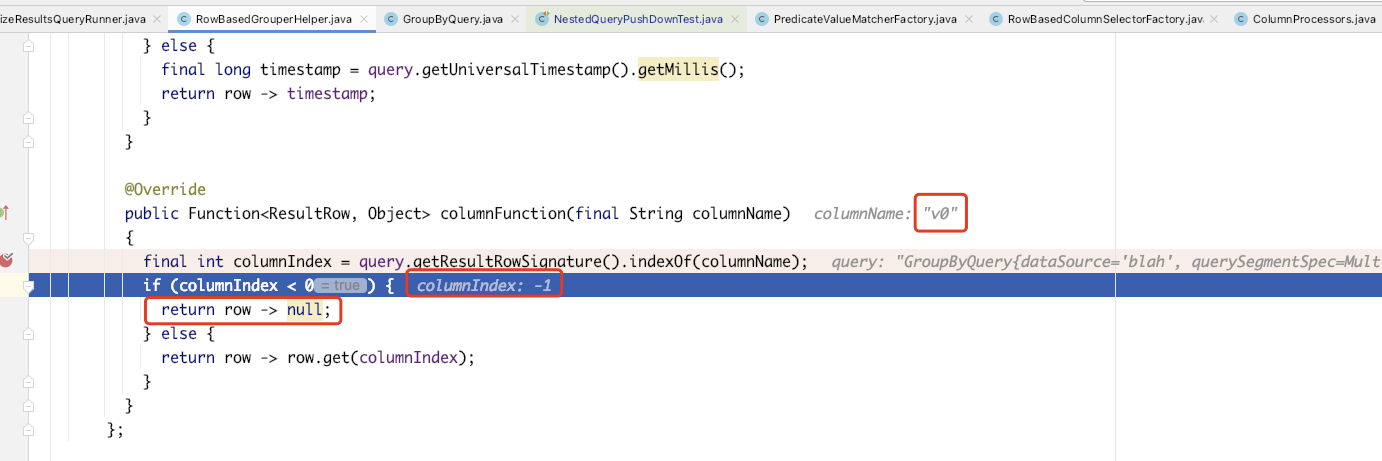This screenshot has width=1382, height=461.
Task: Click 'return row -> timestamp;' line
Action: click(x=268, y=93)
